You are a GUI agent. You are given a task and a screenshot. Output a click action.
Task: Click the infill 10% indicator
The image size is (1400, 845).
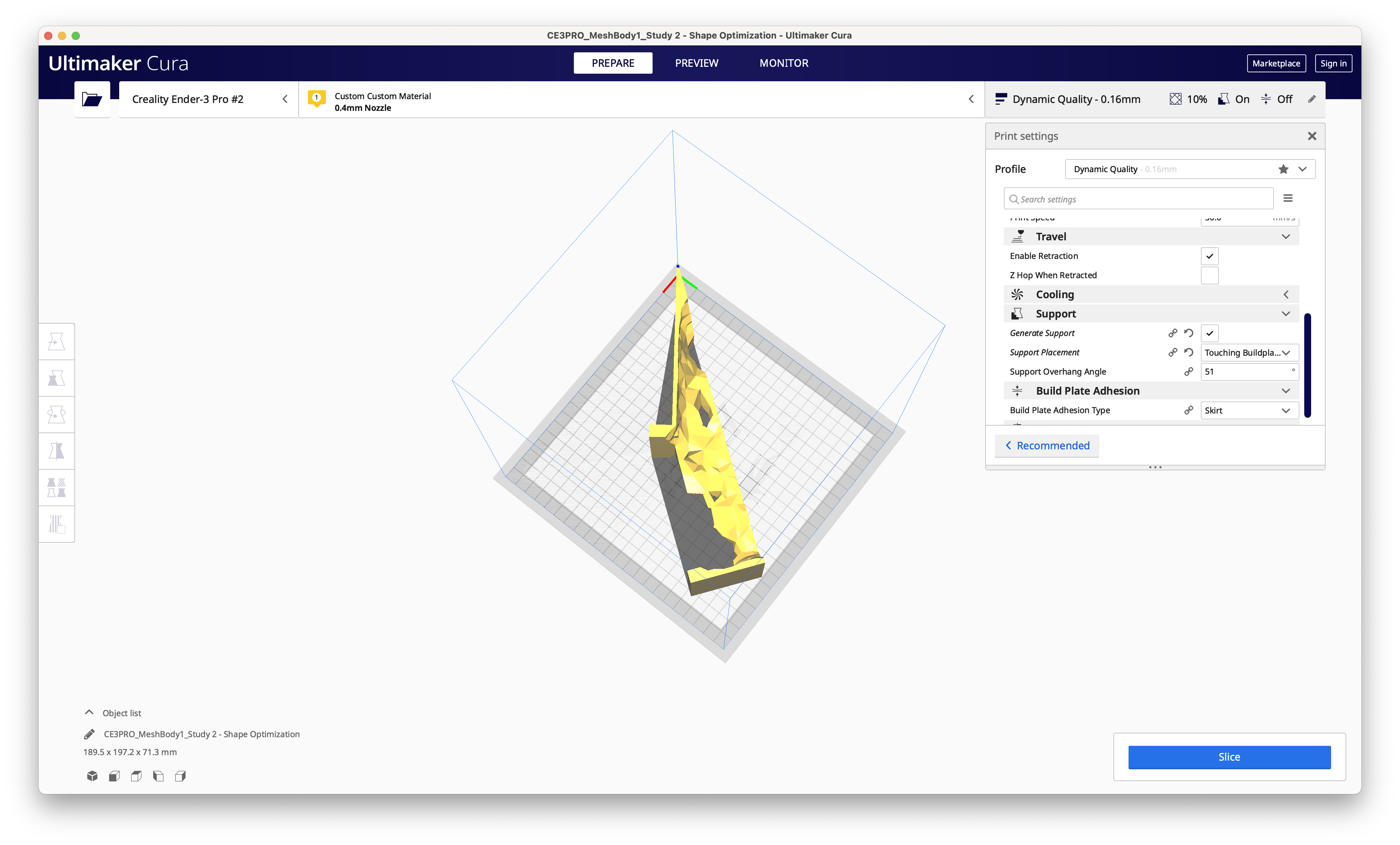1188,100
